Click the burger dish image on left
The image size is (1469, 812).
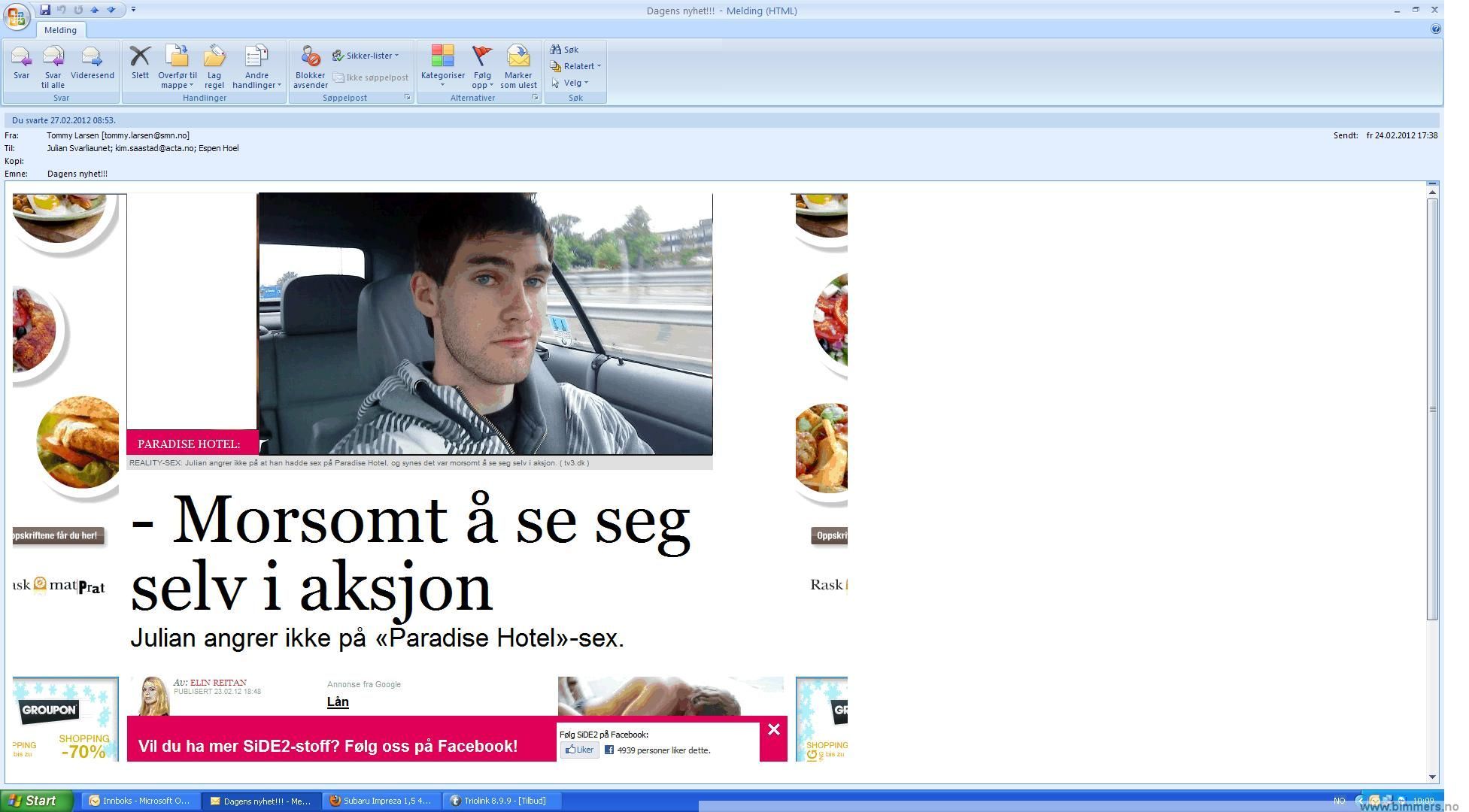coord(77,442)
